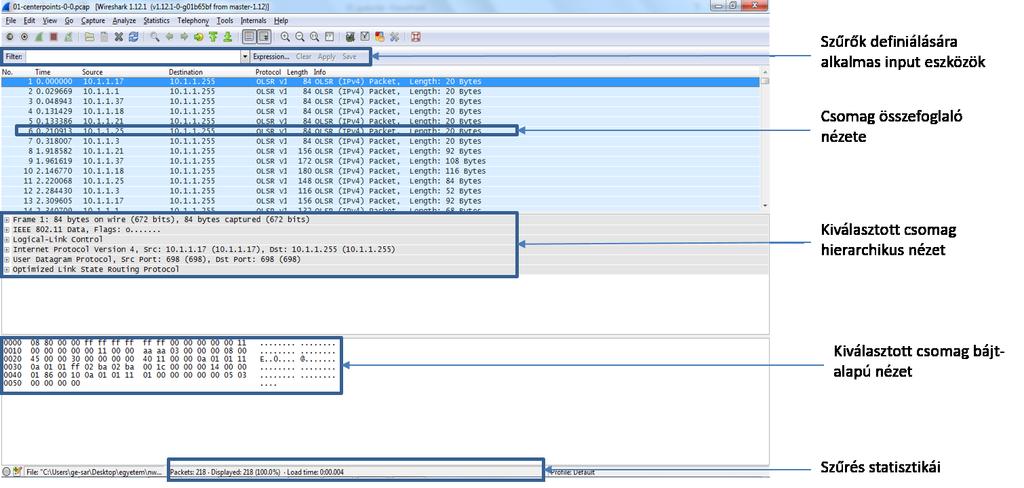Open the Telephony menu
The width and height of the screenshot is (1024, 488).
pyautogui.click(x=193, y=21)
